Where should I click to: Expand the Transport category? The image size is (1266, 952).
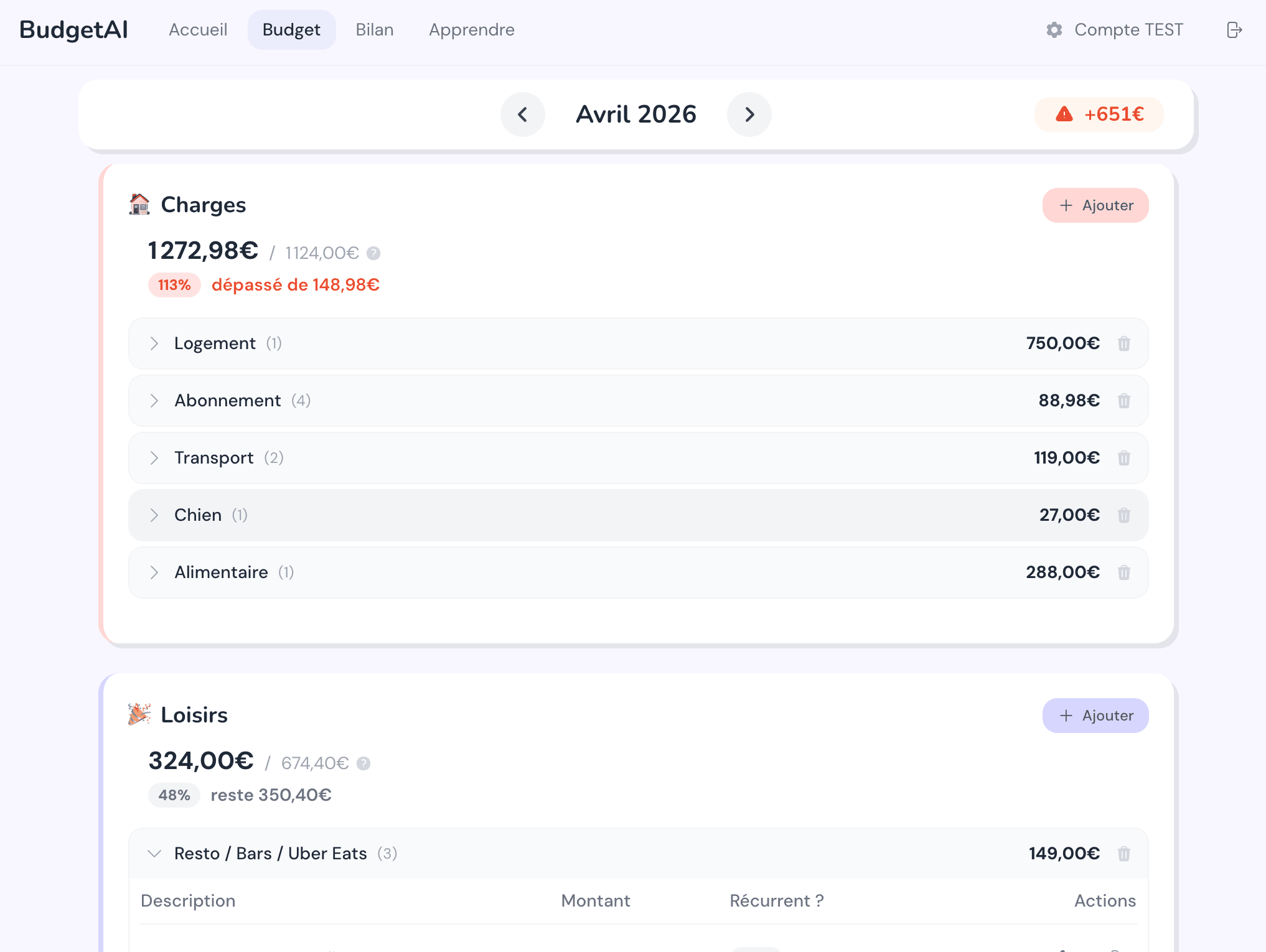tap(154, 458)
